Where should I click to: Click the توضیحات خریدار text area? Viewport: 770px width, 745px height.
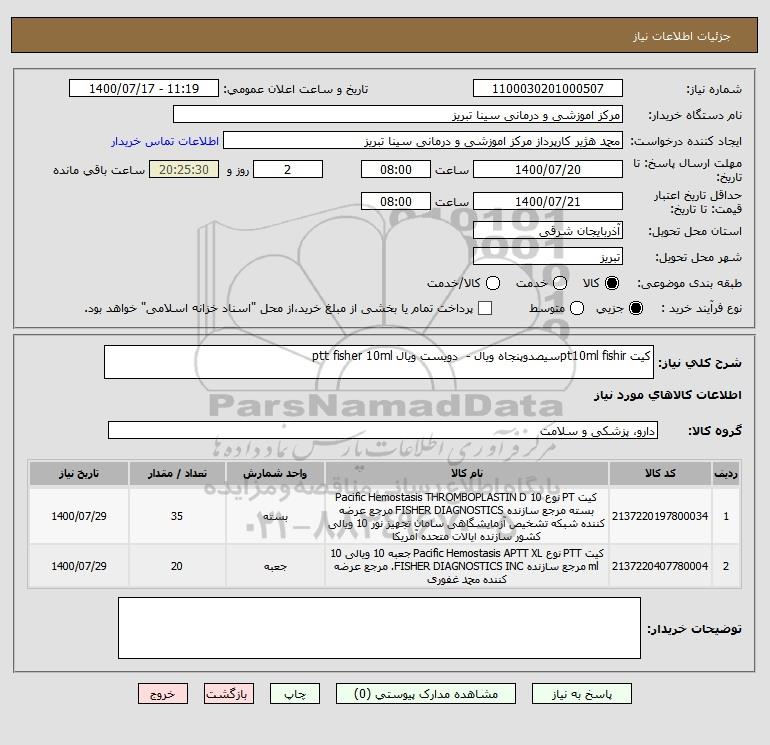[x=379, y=628]
